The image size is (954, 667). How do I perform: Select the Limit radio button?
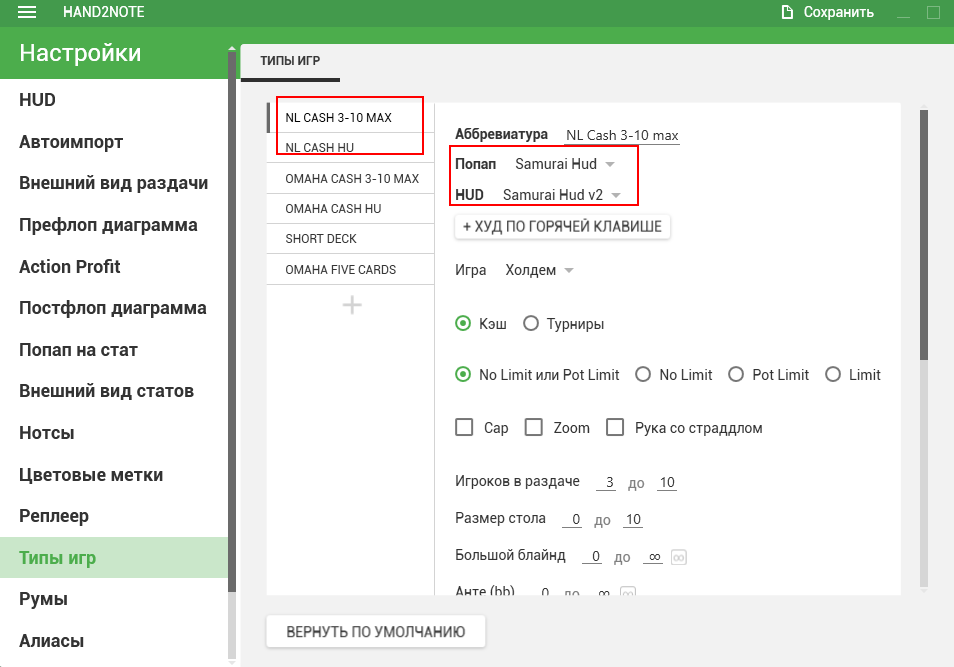833,374
